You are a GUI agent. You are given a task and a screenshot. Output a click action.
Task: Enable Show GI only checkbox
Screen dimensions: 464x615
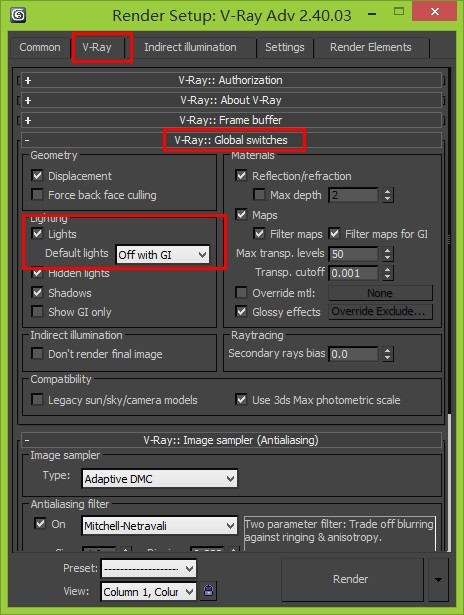pos(37,312)
